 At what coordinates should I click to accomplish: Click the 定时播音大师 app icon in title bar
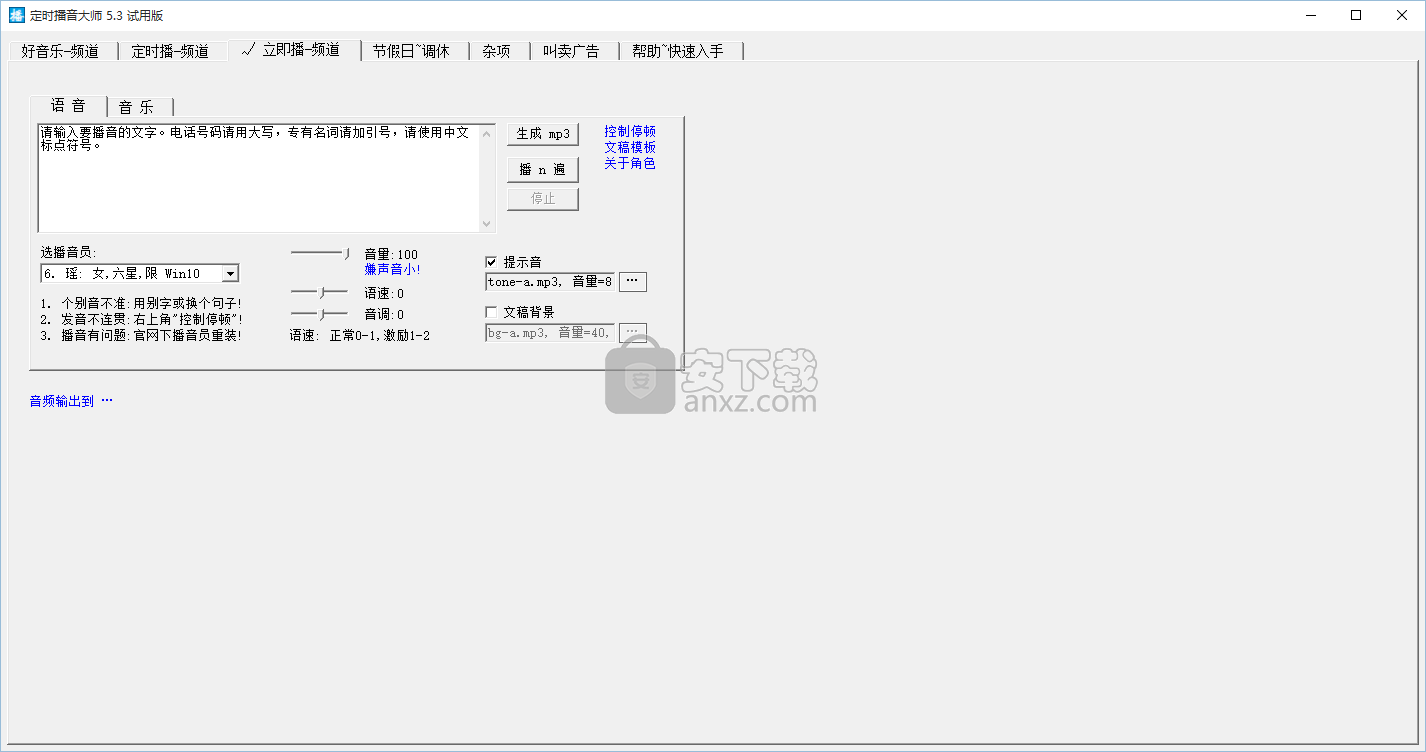[16, 15]
